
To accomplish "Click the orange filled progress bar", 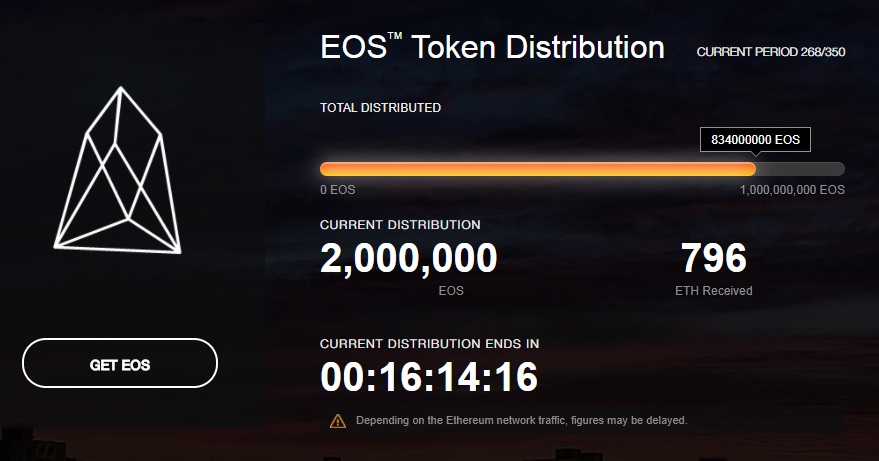I will [x=537, y=170].
